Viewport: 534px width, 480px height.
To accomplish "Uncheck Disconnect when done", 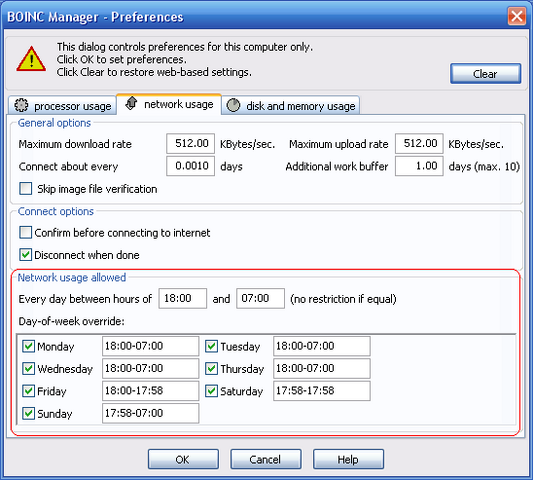I will pyautogui.click(x=26, y=254).
